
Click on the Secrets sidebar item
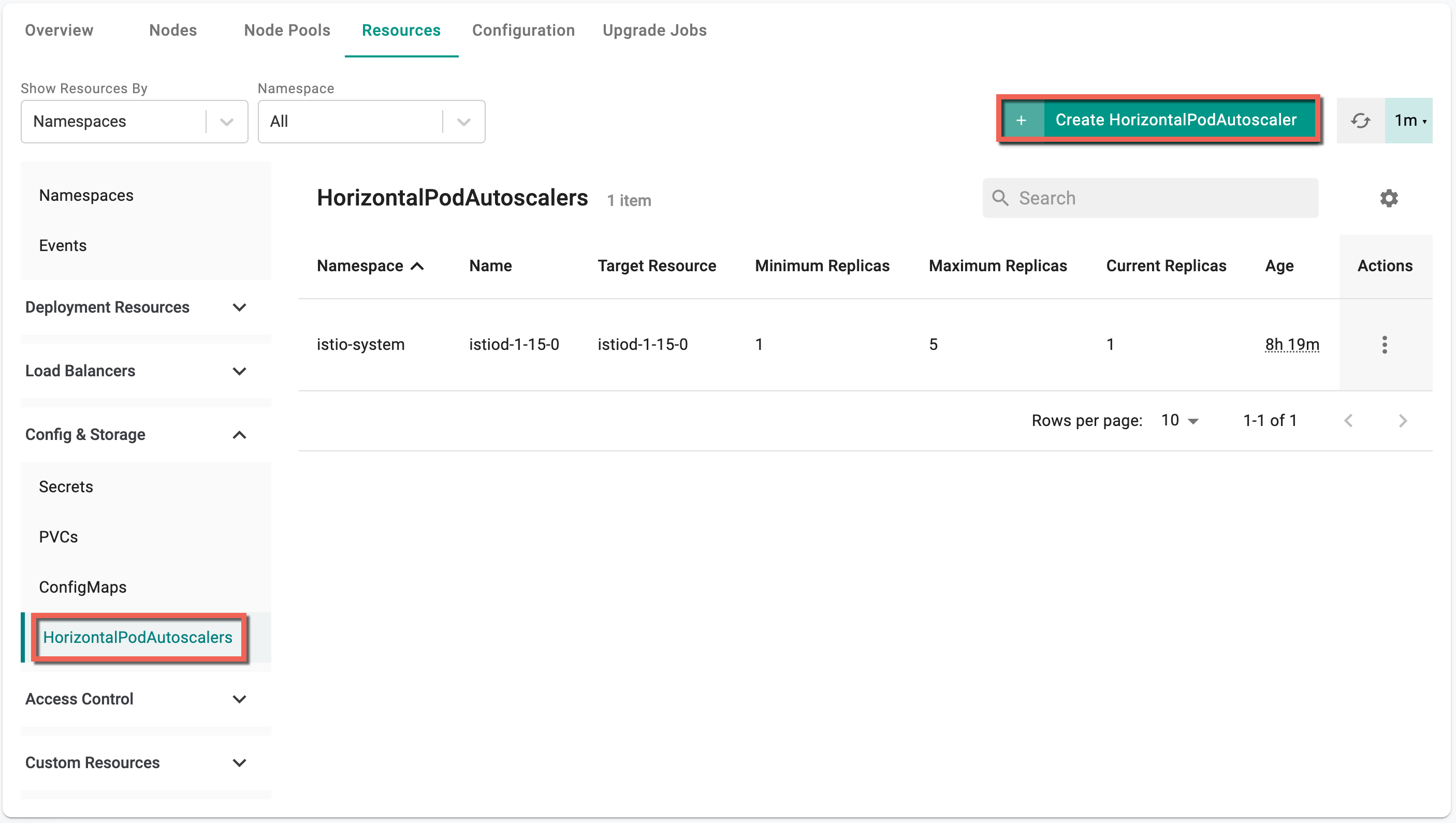pyautogui.click(x=65, y=487)
